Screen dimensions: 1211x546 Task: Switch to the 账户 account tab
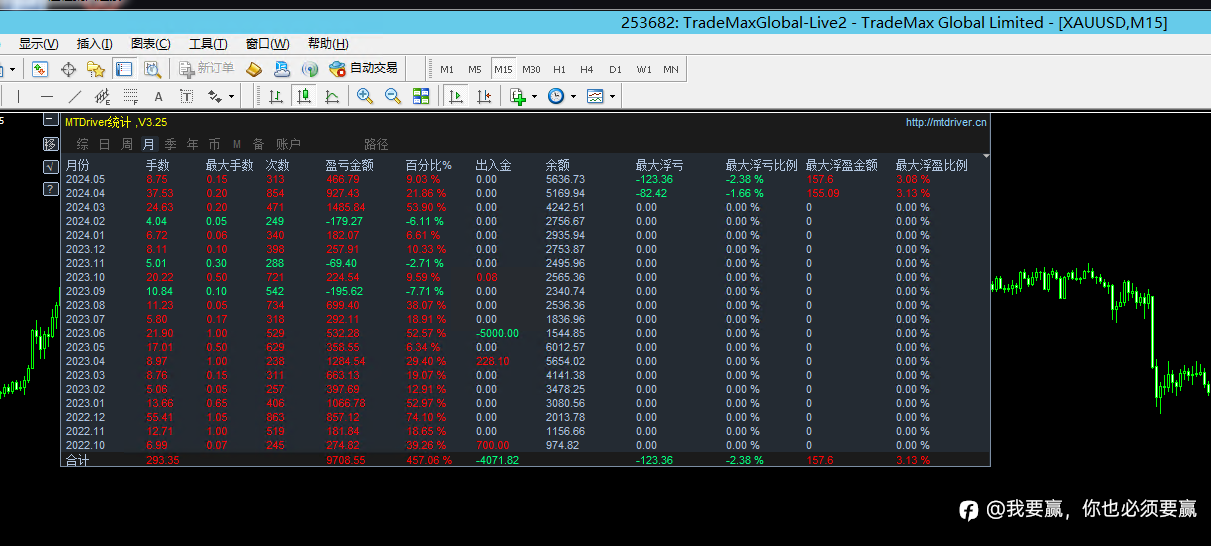click(x=288, y=144)
